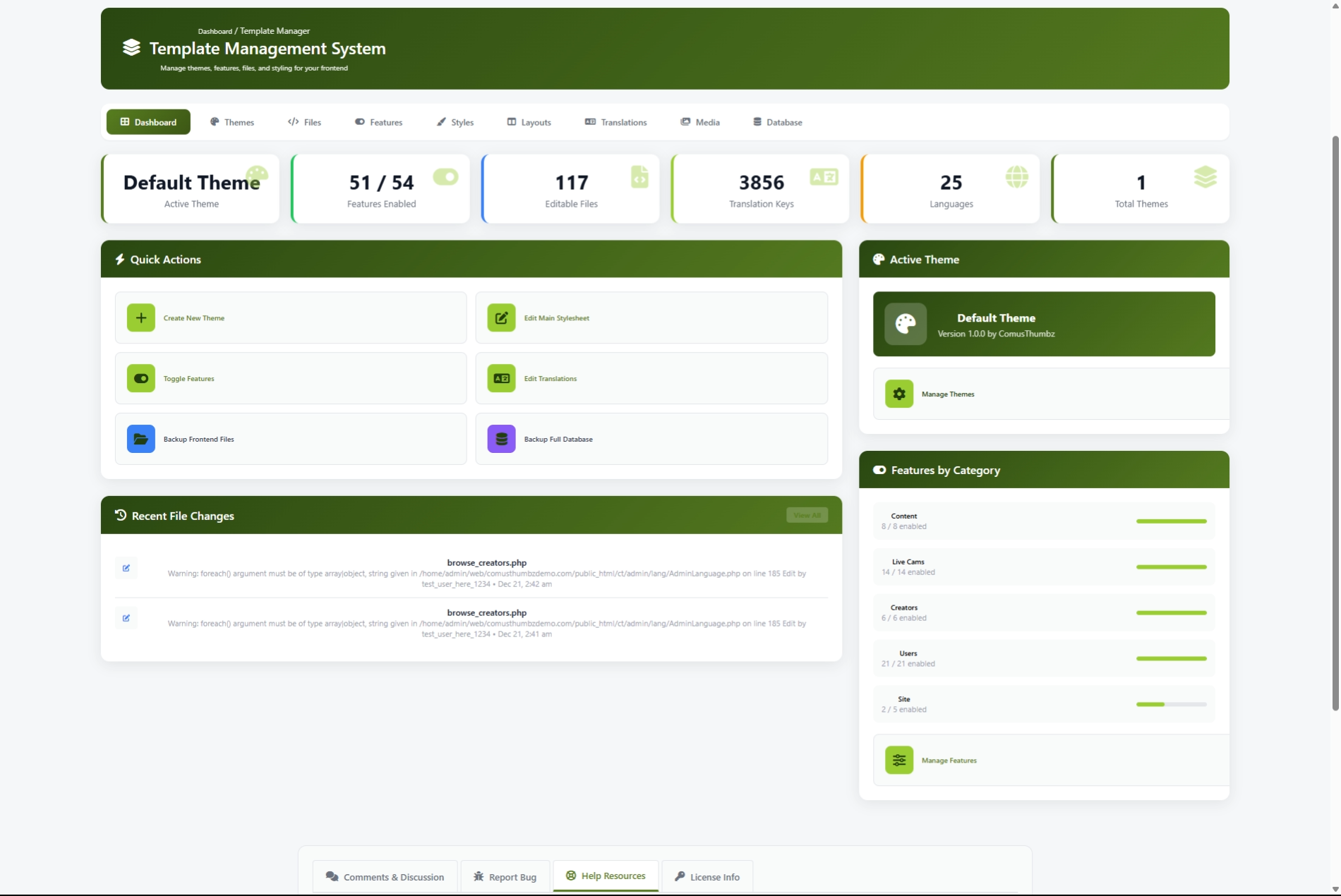The image size is (1341, 896).
Task: Open the Themes tab
Action: tap(231, 122)
